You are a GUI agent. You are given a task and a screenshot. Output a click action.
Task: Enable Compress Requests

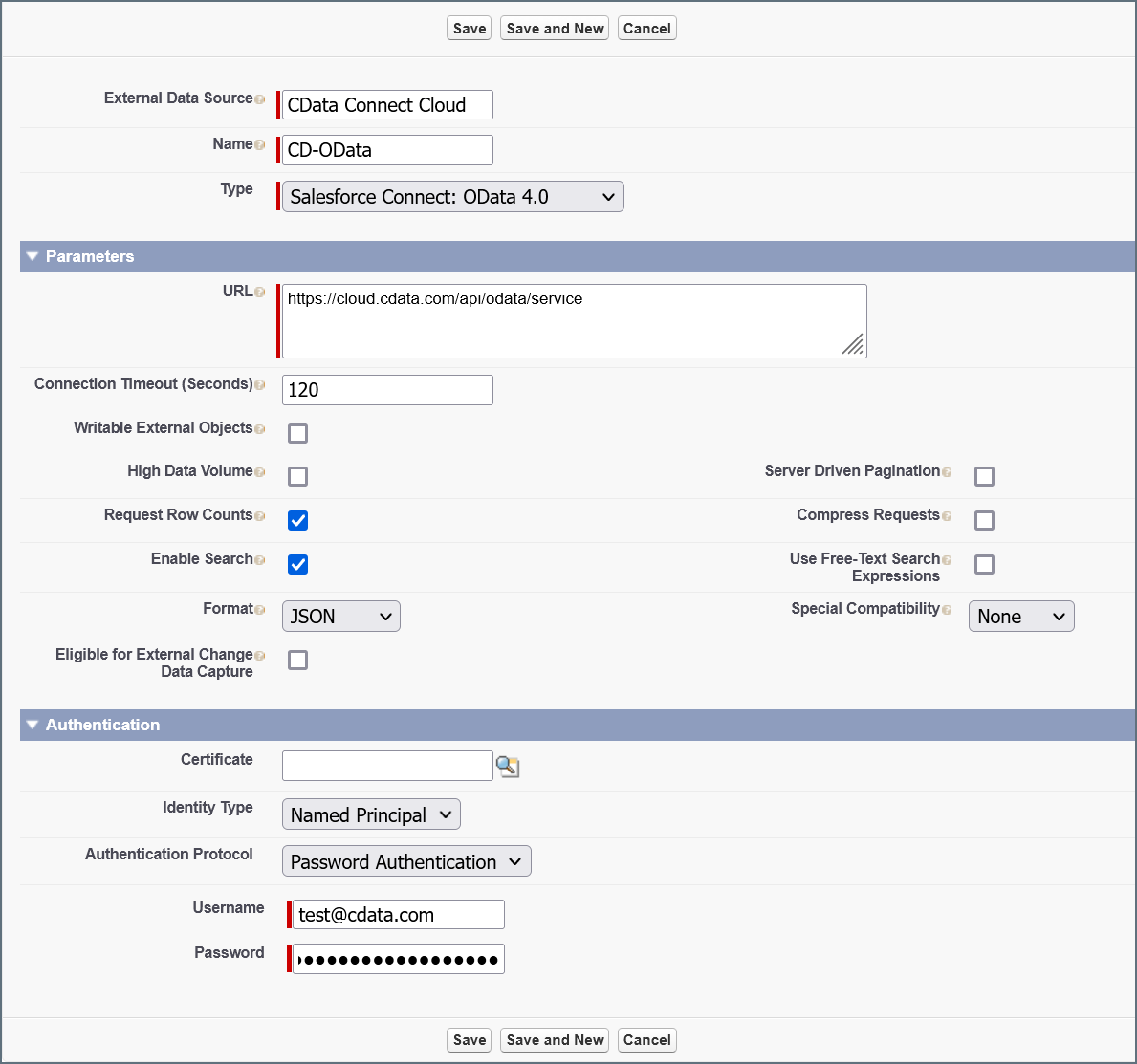[x=984, y=520]
